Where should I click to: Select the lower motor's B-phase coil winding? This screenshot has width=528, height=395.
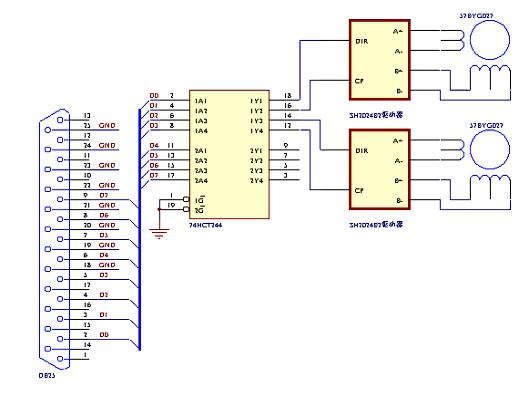click(490, 187)
